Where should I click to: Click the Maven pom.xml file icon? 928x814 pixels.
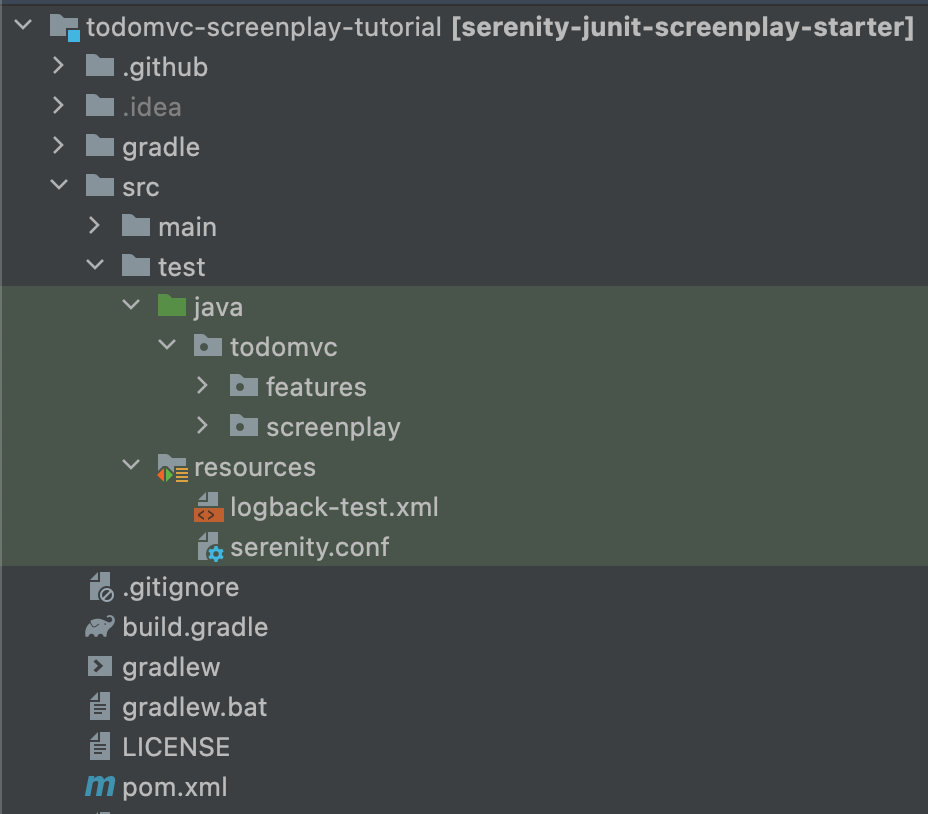(x=100, y=787)
